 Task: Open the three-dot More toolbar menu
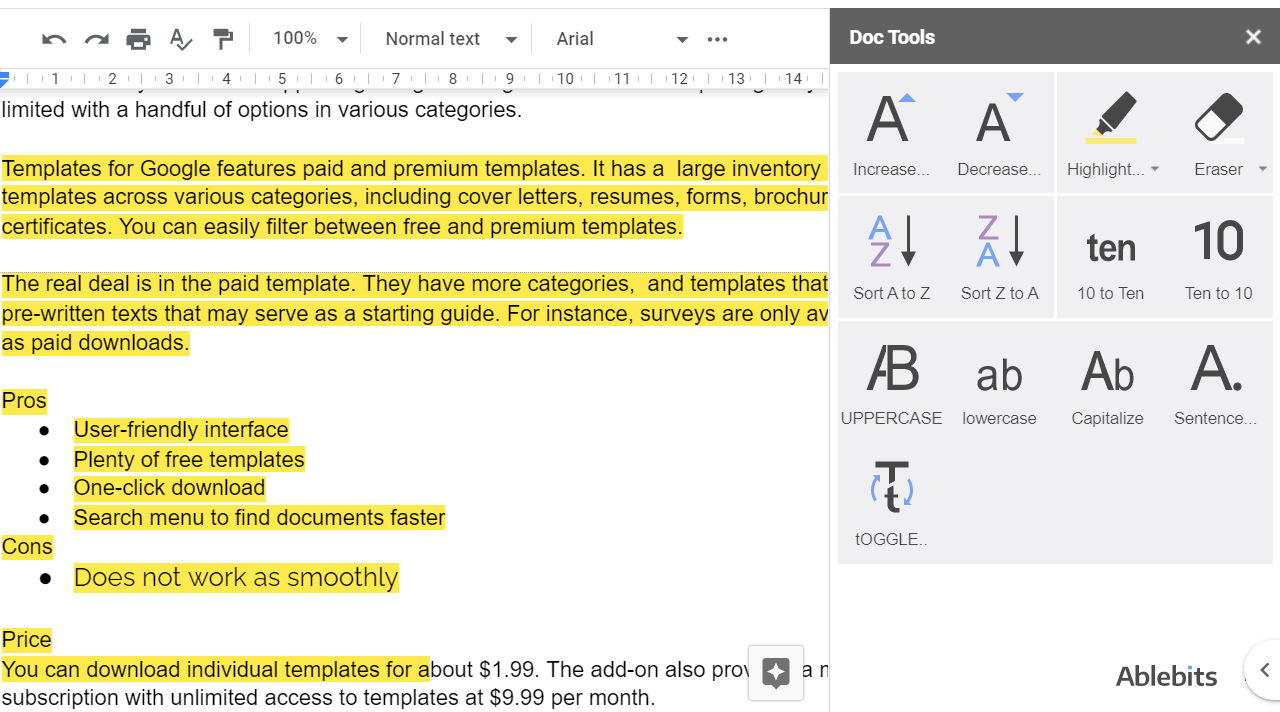[717, 39]
